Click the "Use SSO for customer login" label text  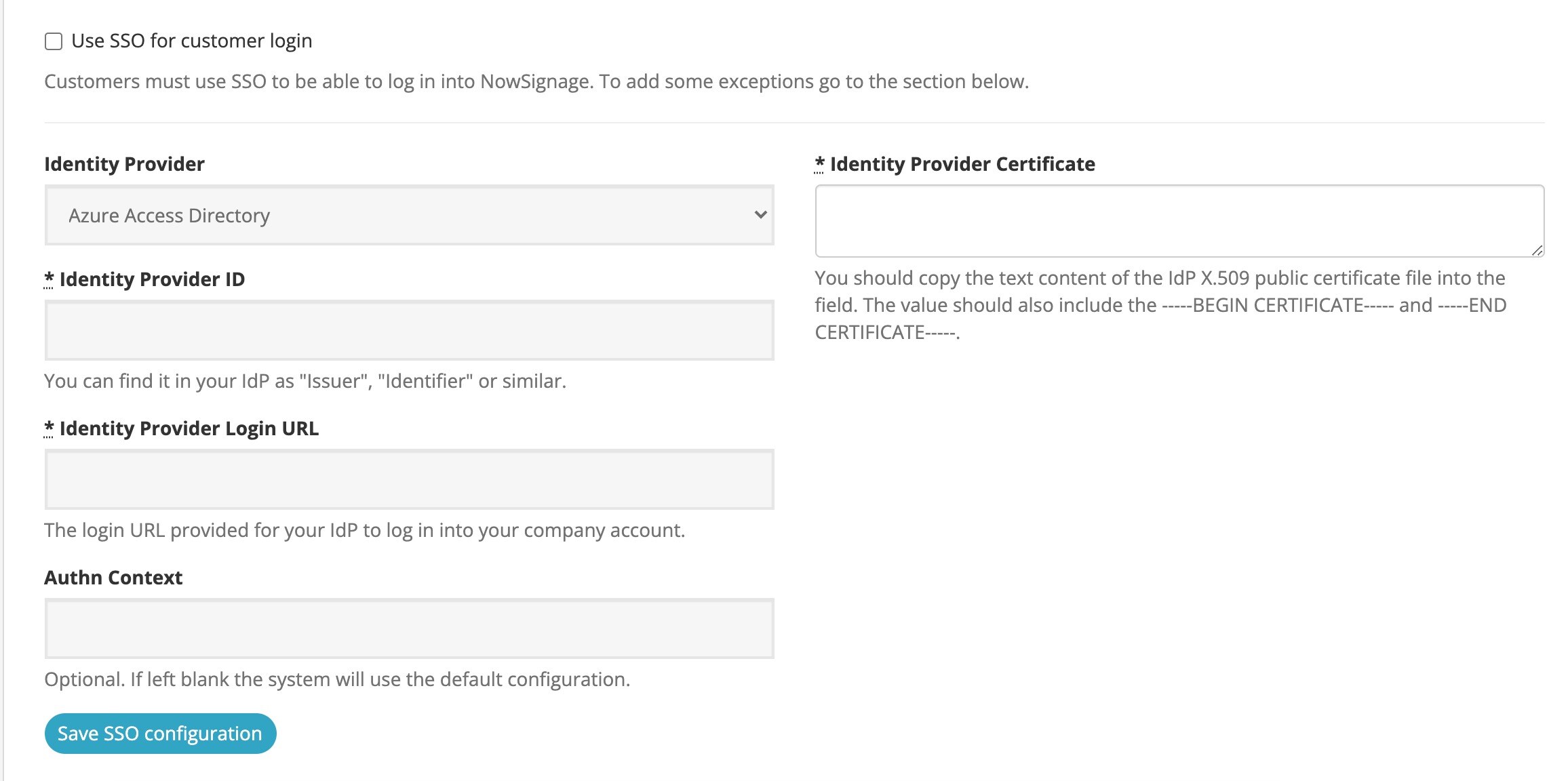pyautogui.click(x=191, y=41)
